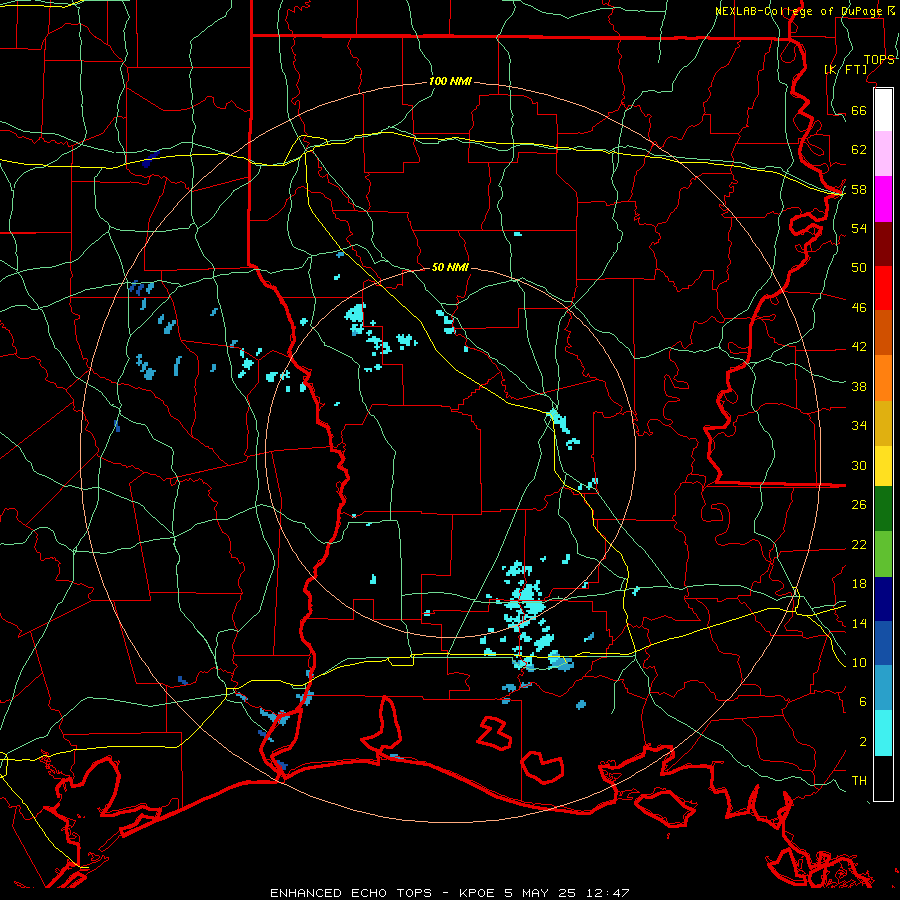This screenshot has width=900, height=900.
Task: Click the legend value 10
Action: point(859,662)
